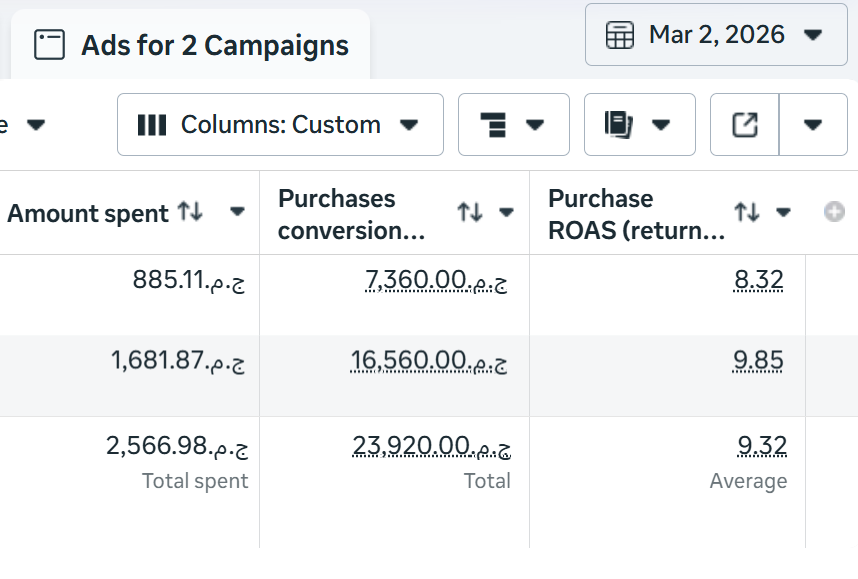
Task: Open the 7,360.00 purchase value link
Action: (x=436, y=280)
